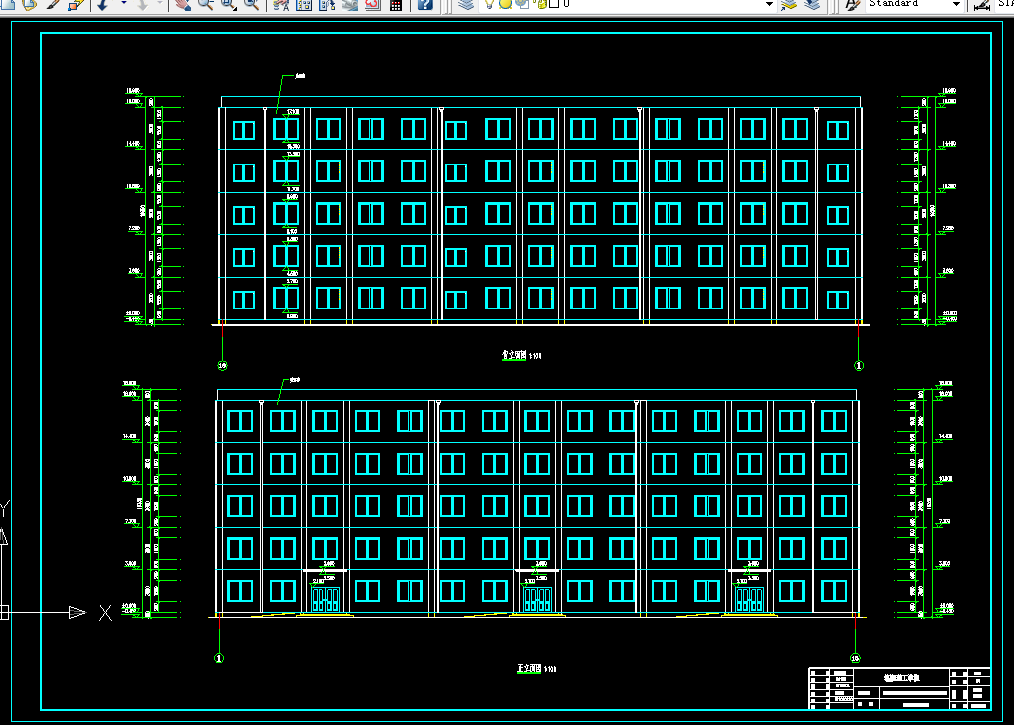The image size is (1014, 725).
Task: Click the Undo arrow icon
Action: [103, 5]
